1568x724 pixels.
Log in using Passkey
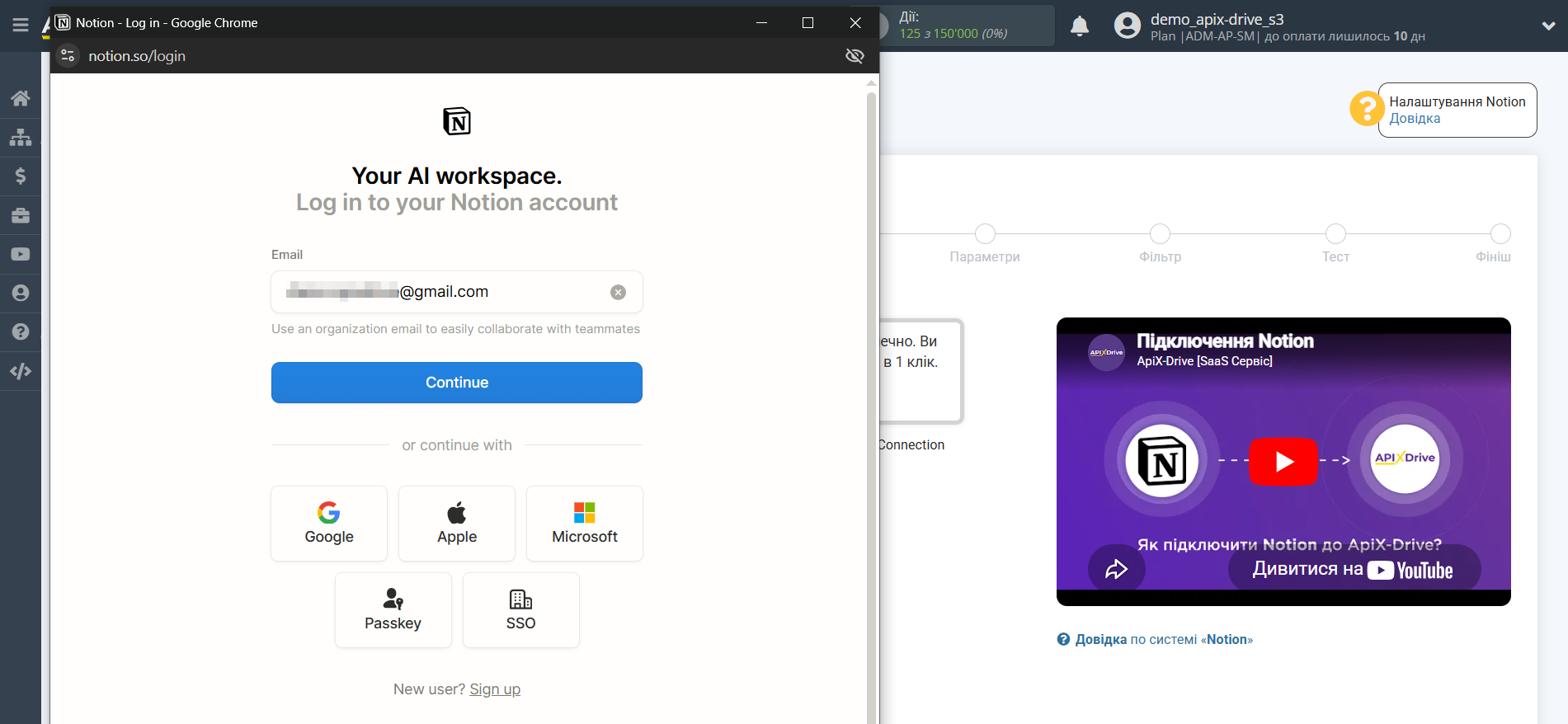click(393, 610)
